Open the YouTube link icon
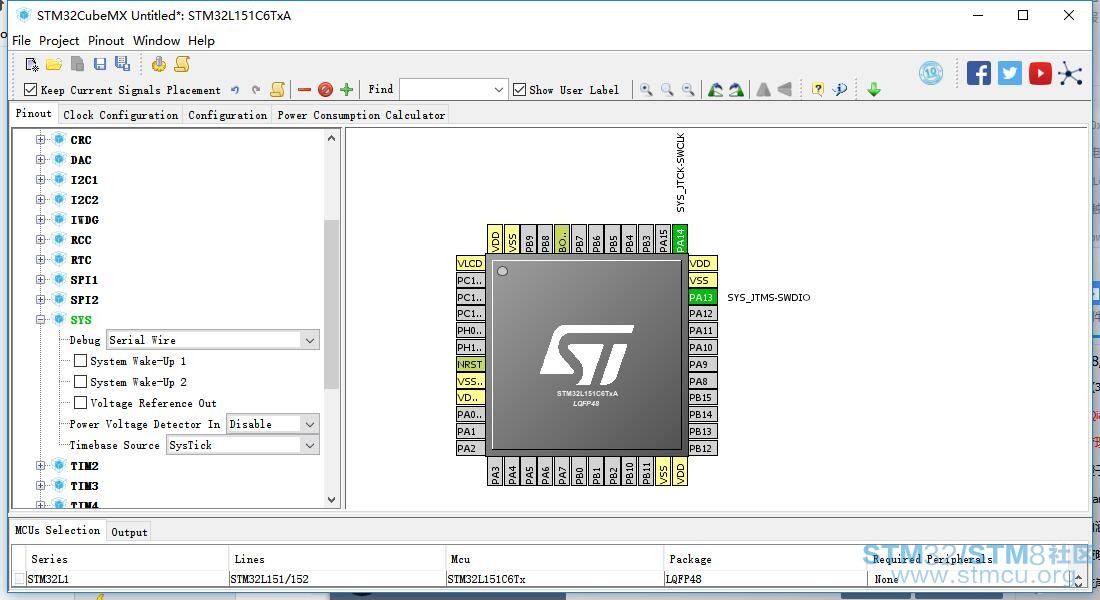 coord(1040,73)
